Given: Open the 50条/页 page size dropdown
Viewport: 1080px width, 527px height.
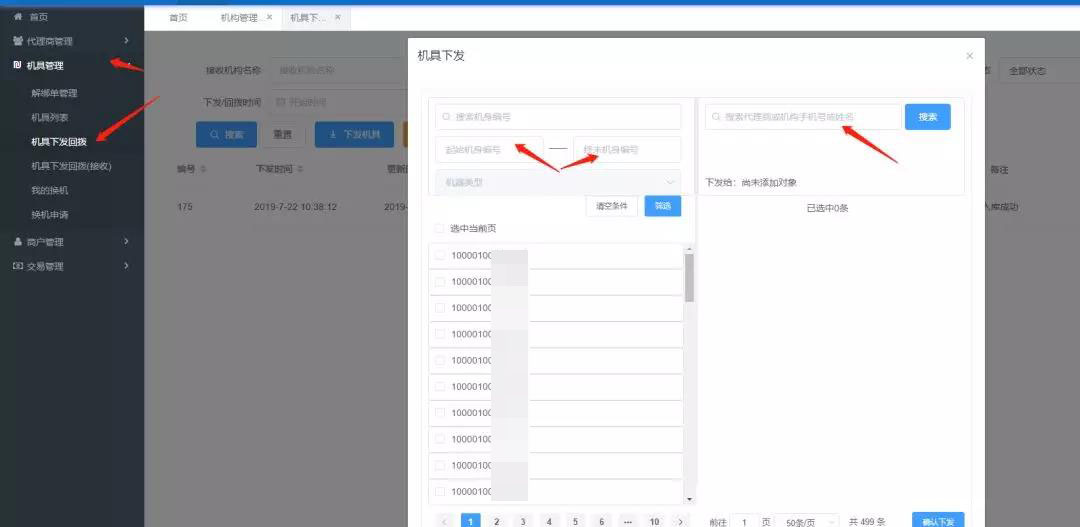Looking at the screenshot, I should pos(807,522).
